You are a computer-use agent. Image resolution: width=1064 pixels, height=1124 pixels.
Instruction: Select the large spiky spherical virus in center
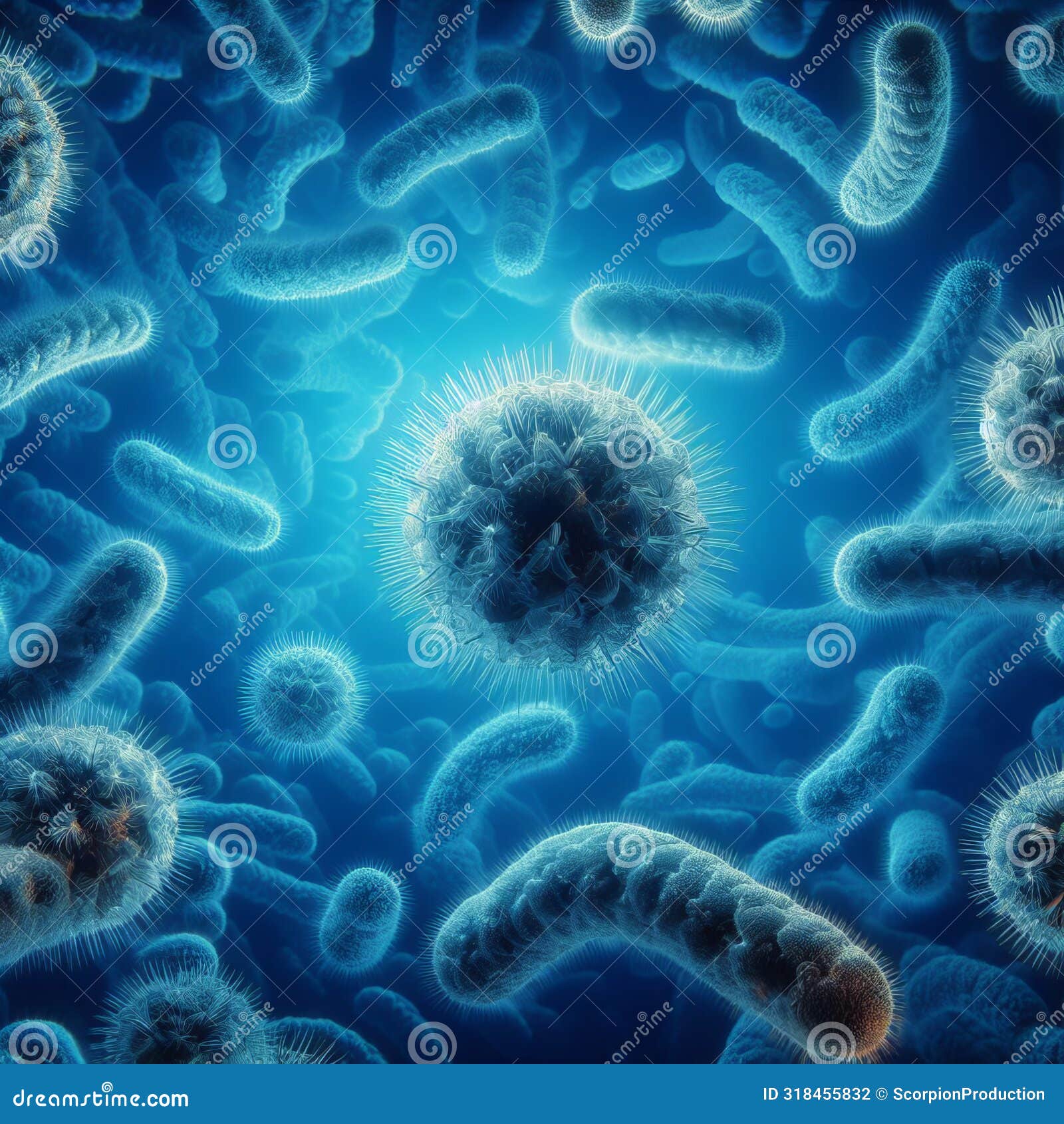(x=552, y=532)
